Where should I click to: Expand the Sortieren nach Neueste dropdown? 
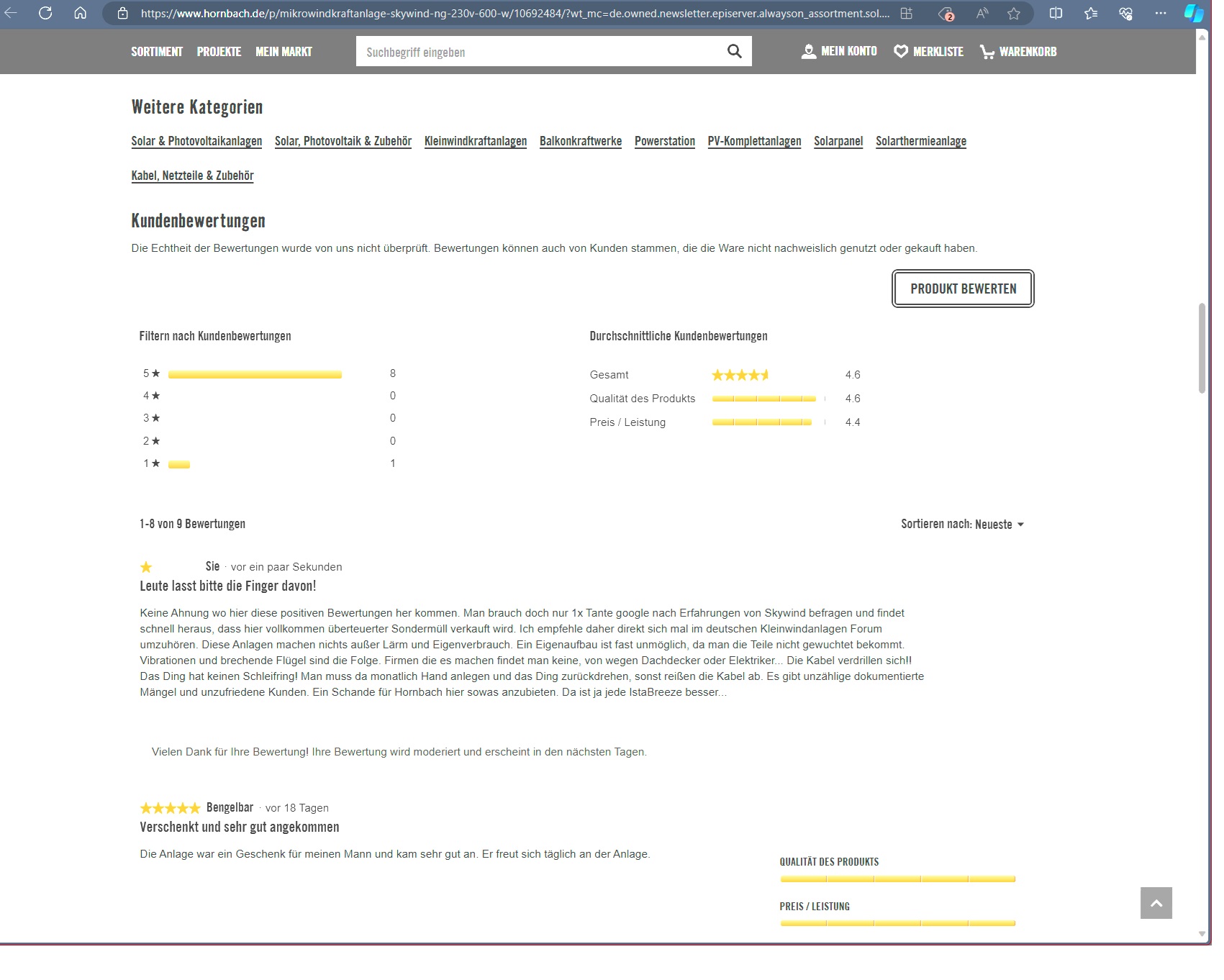(962, 525)
